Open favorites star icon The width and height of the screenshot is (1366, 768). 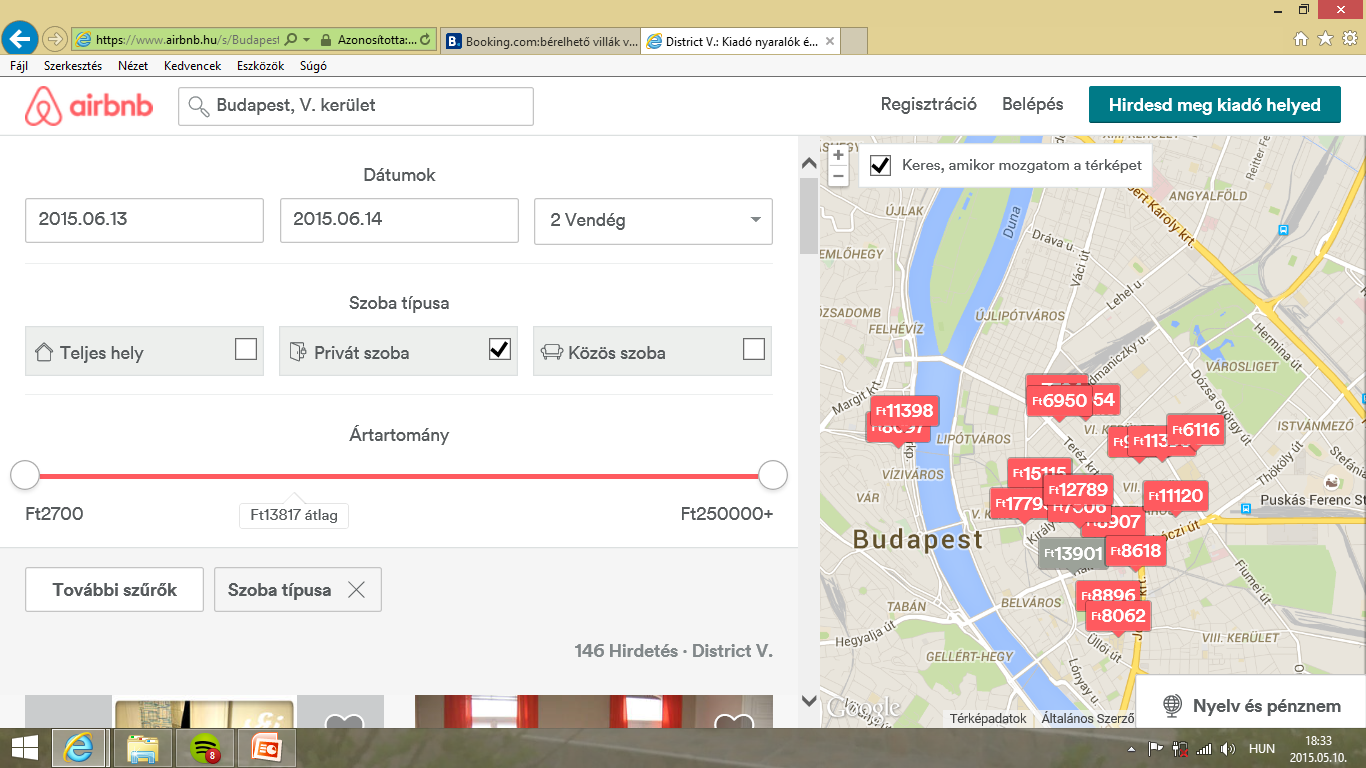click(1325, 39)
